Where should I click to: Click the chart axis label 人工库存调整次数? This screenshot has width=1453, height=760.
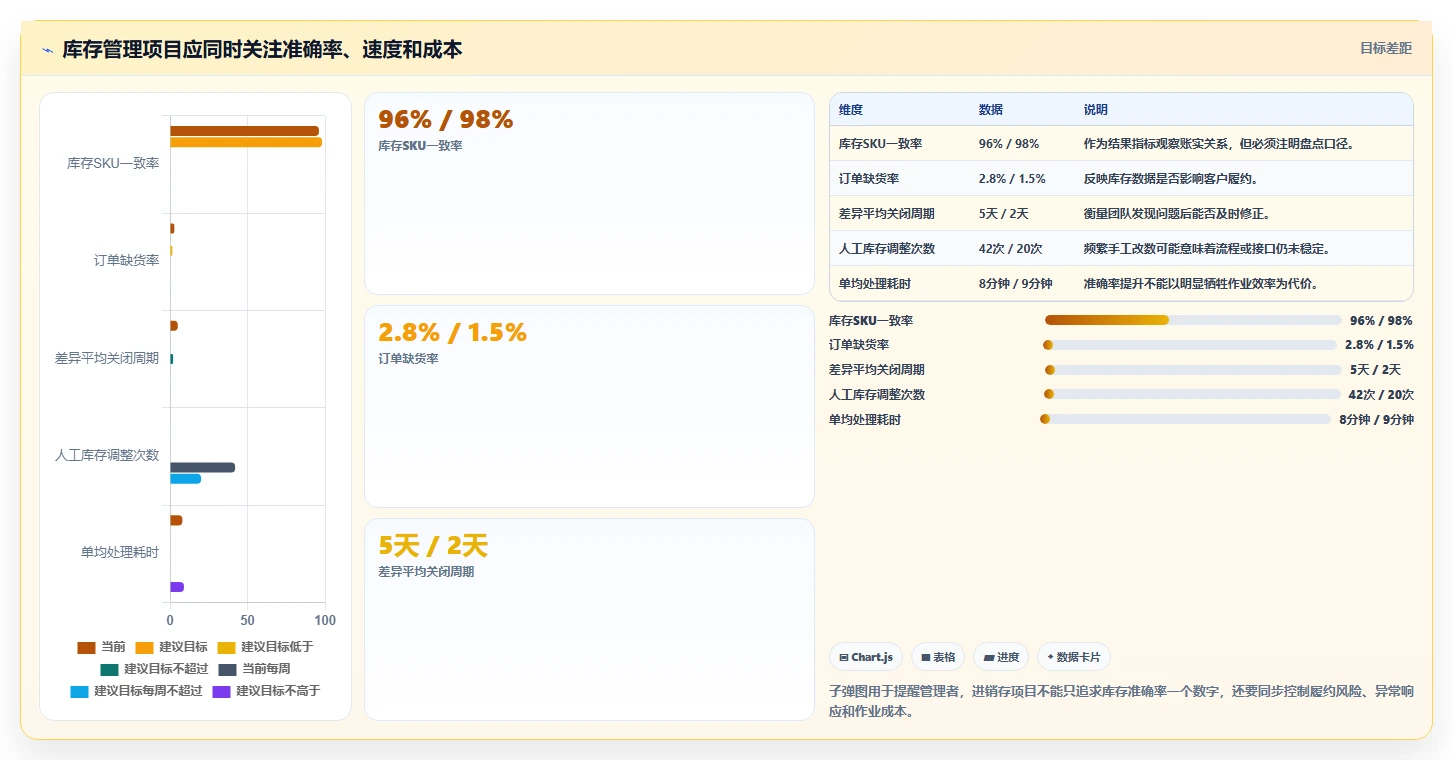coord(107,455)
